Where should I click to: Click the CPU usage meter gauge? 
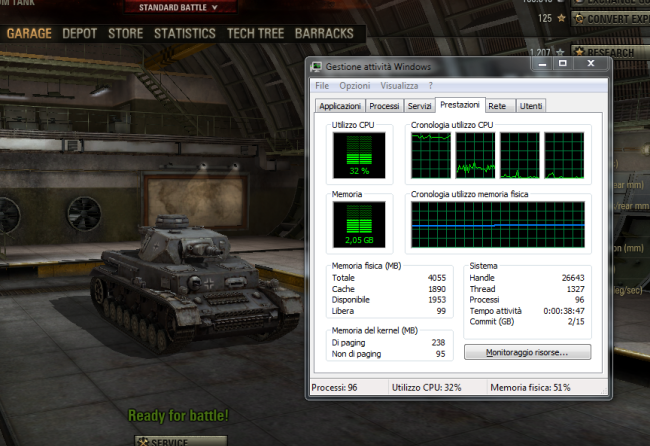(357, 155)
